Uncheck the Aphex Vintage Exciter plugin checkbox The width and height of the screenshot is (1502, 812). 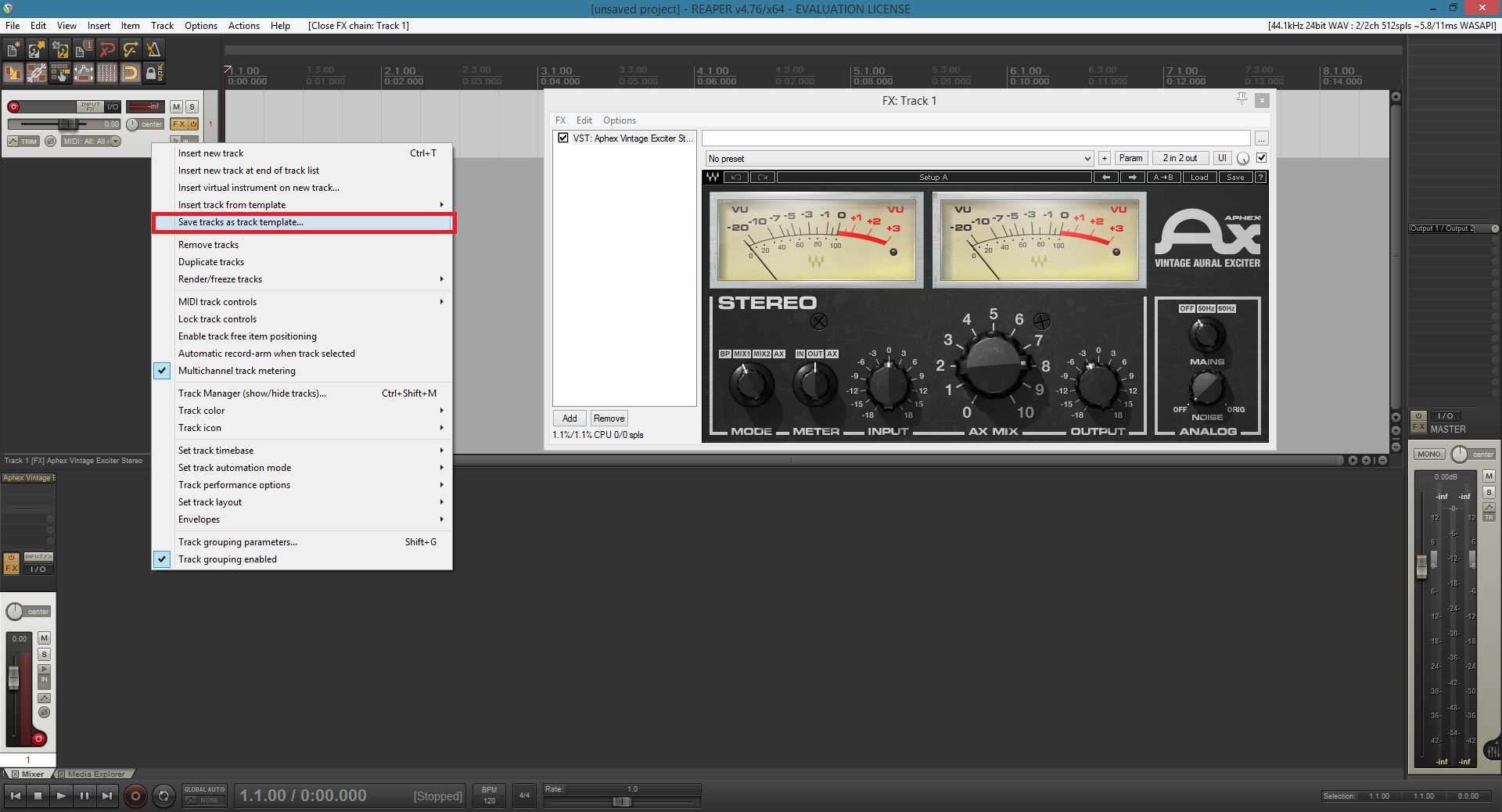click(x=563, y=138)
